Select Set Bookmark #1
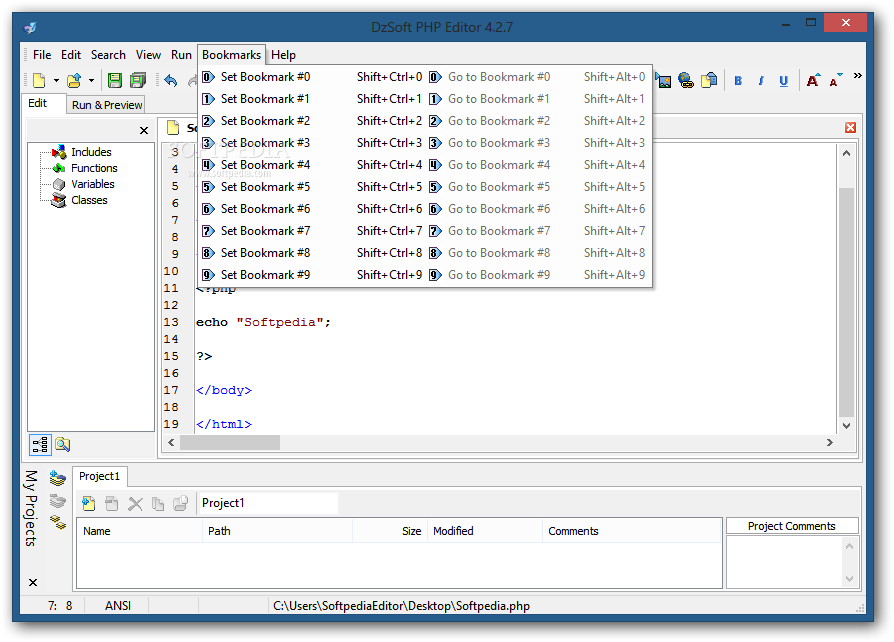Viewport: 894px width, 642px height. tap(313, 99)
